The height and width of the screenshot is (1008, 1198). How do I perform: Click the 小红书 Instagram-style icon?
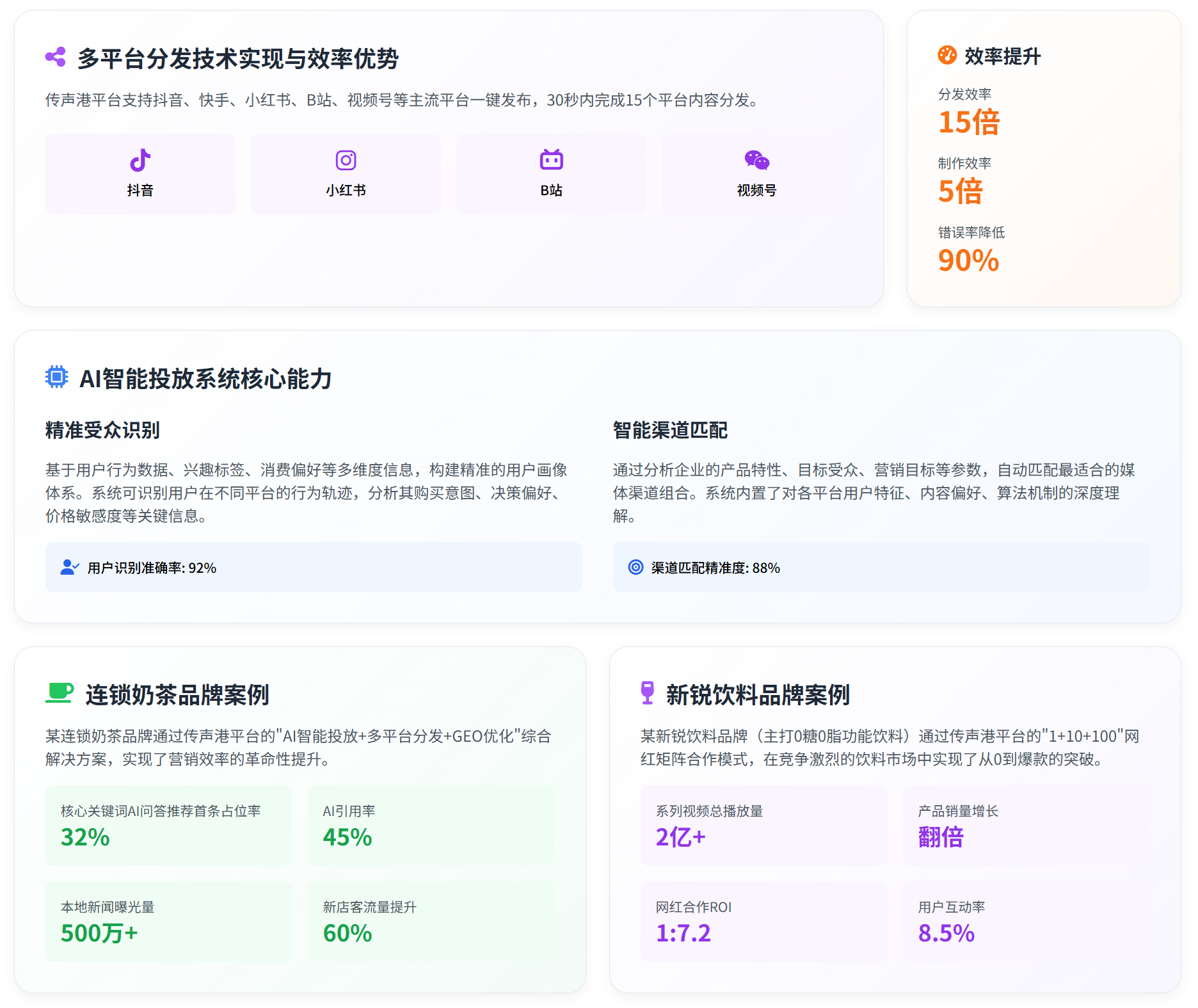346,159
